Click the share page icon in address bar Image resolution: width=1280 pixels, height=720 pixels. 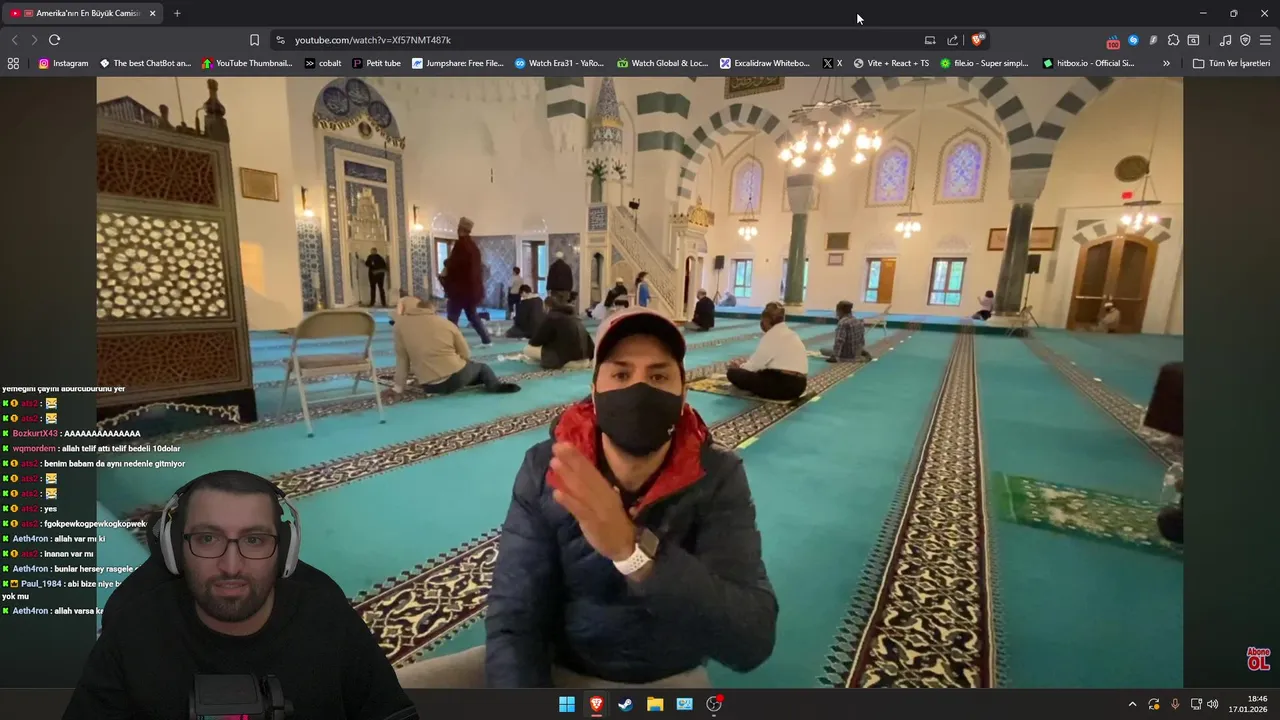pyautogui.click(x=953, y=40)
